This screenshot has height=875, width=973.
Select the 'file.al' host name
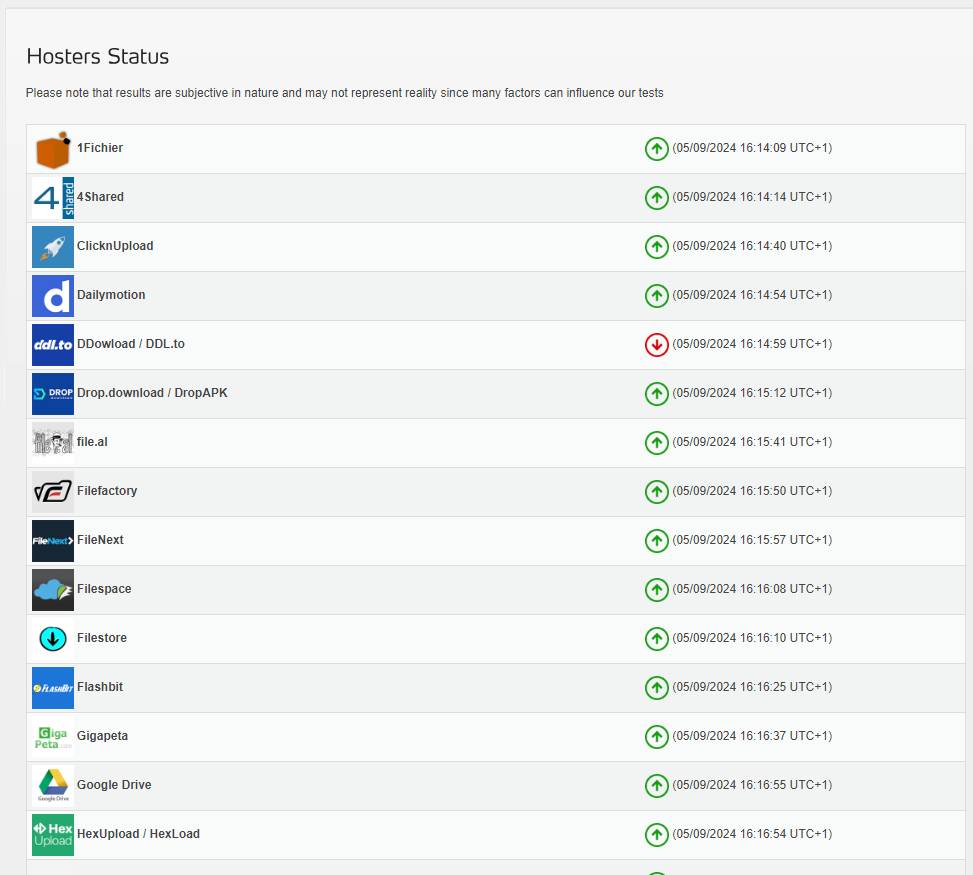tap(92, 442)
